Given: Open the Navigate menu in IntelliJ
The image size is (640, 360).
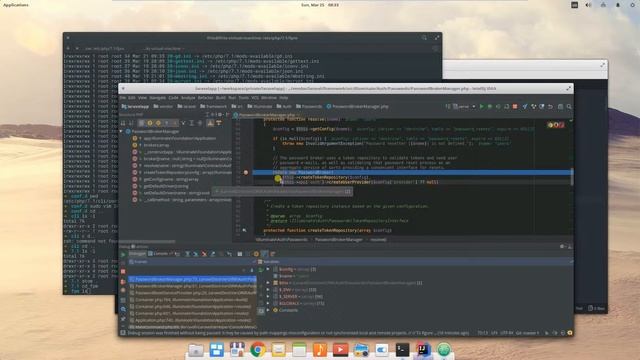Looking at the screenshot, I should click(158, 98).
